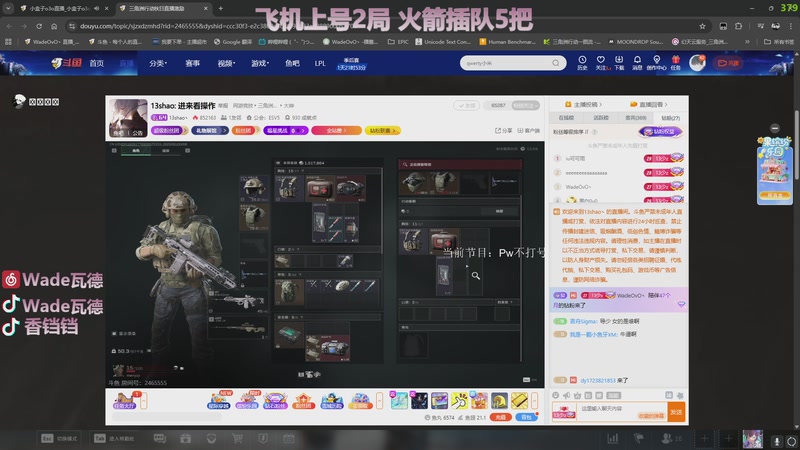Open the blue 背包 backpack button
This screenshot has width=800, height=450.
point(526,417)
